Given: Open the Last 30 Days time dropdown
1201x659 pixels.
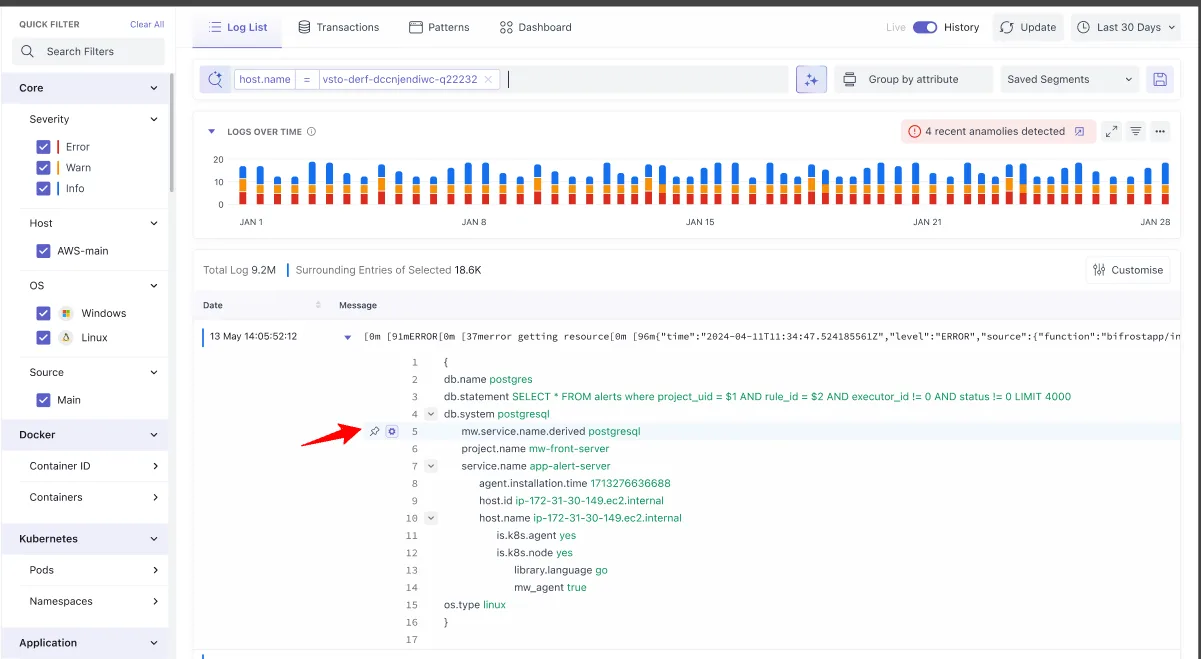Looking at the screenshot, I should (1125, 27).
